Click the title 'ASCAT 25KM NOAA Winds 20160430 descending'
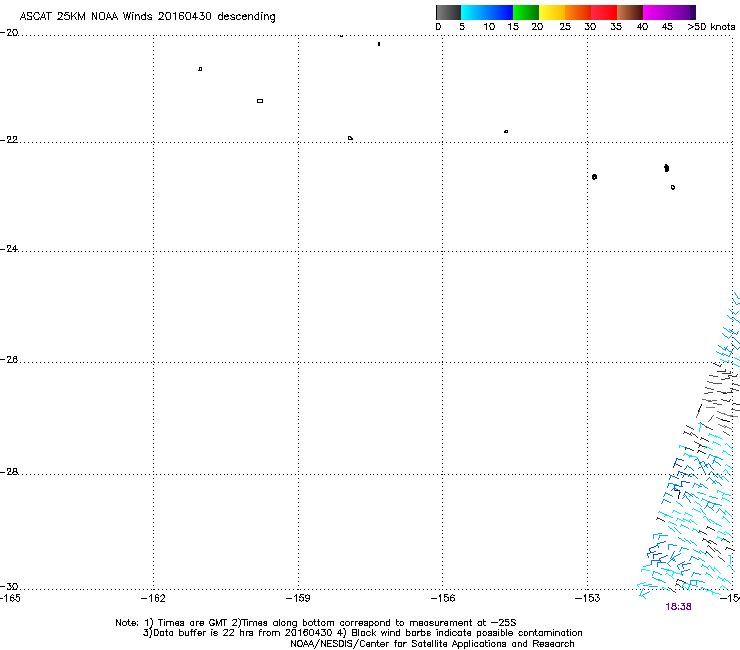 [147, 17]
